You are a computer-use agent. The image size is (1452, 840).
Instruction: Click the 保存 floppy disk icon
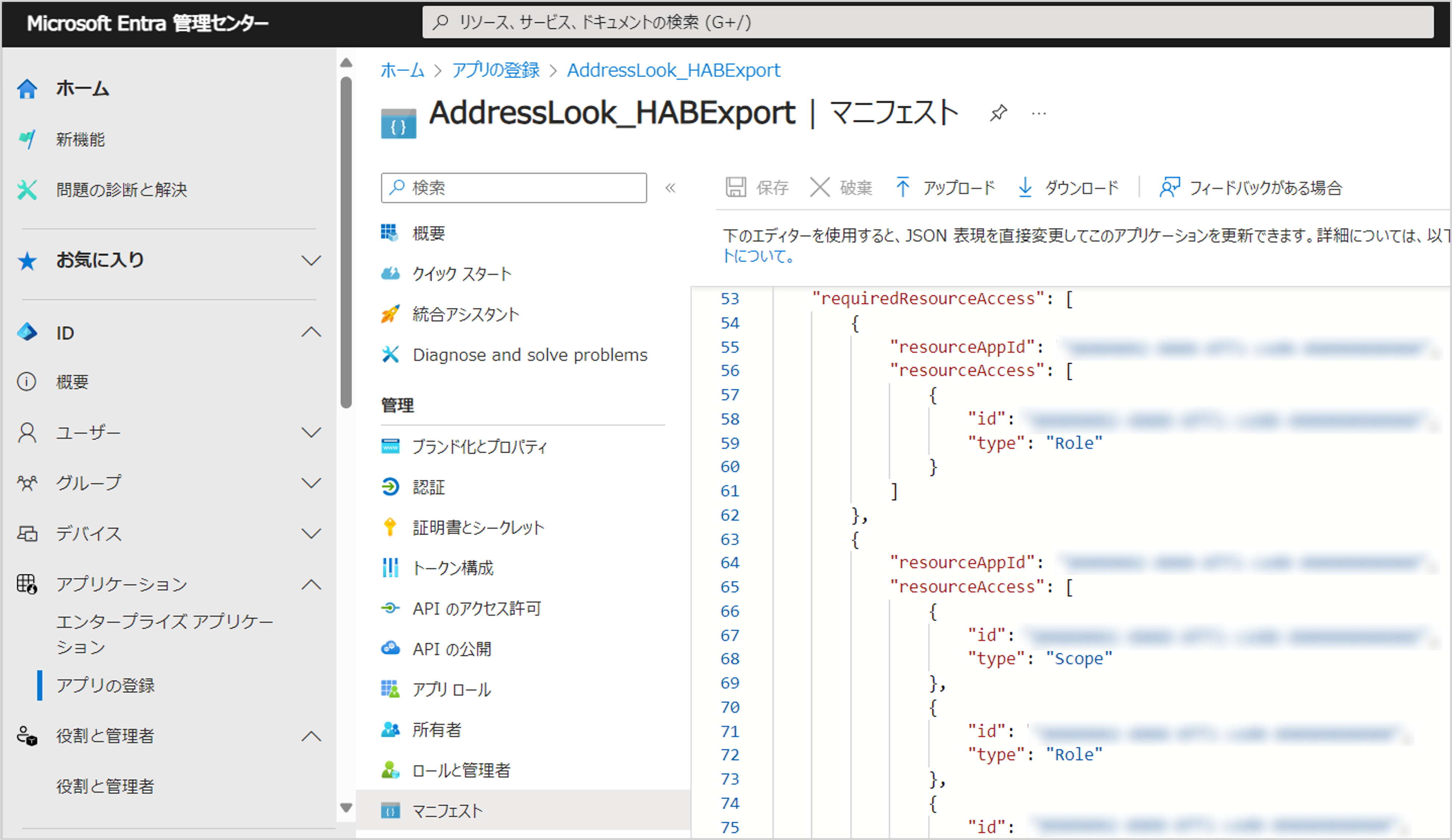pos(736,187)
